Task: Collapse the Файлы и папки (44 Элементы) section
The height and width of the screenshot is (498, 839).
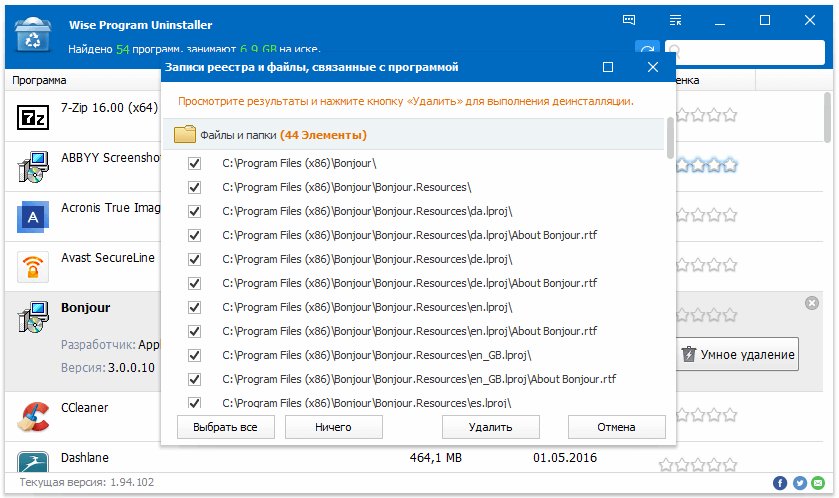Action: click(x=413, y=134)
